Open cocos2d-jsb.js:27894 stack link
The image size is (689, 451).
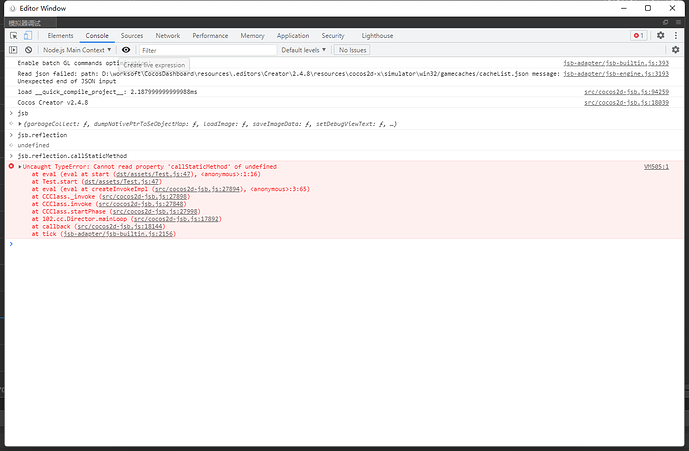coord(197,189)
